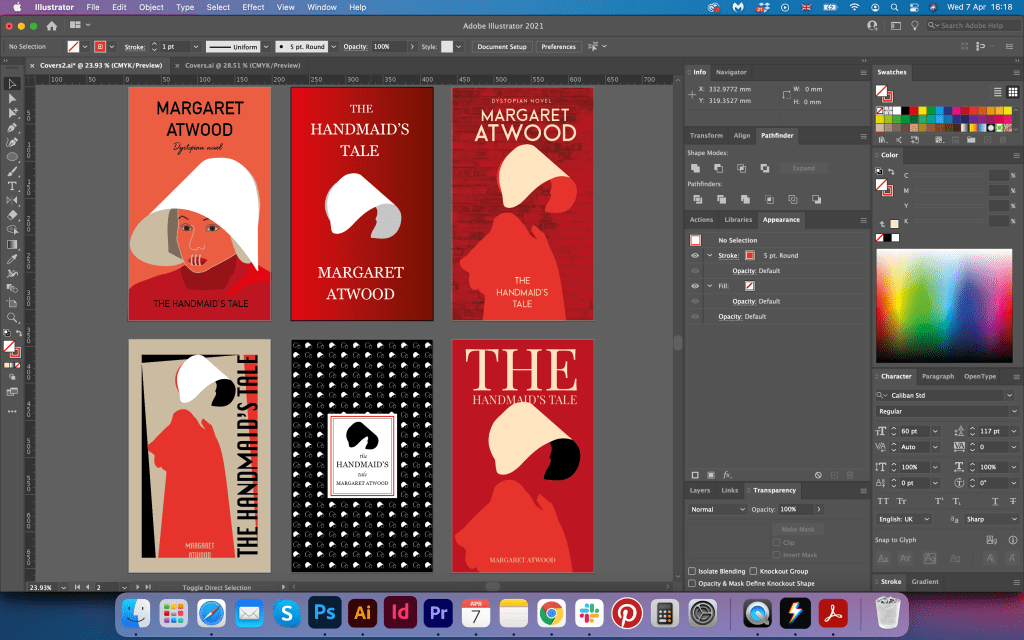Select the Type tool in toolbar

[x=12, y=186]
